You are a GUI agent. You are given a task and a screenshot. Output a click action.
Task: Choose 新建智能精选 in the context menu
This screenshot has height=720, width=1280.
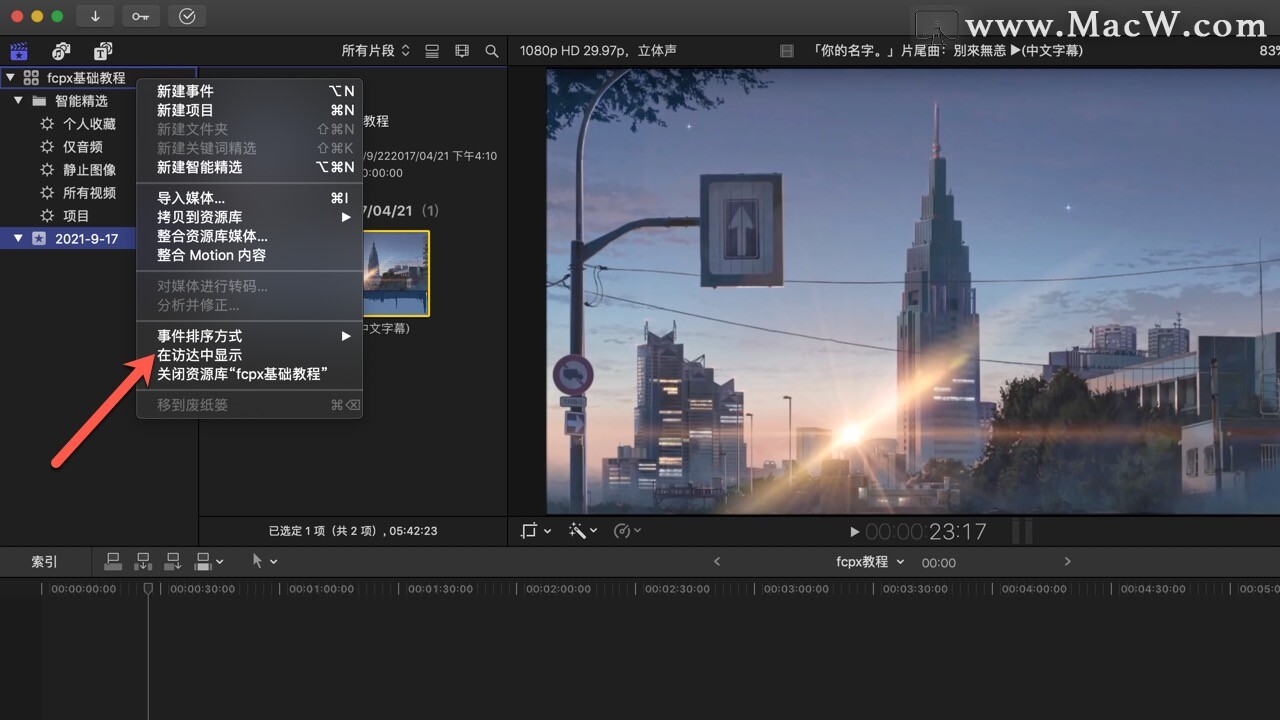click(x=249, y=167)
